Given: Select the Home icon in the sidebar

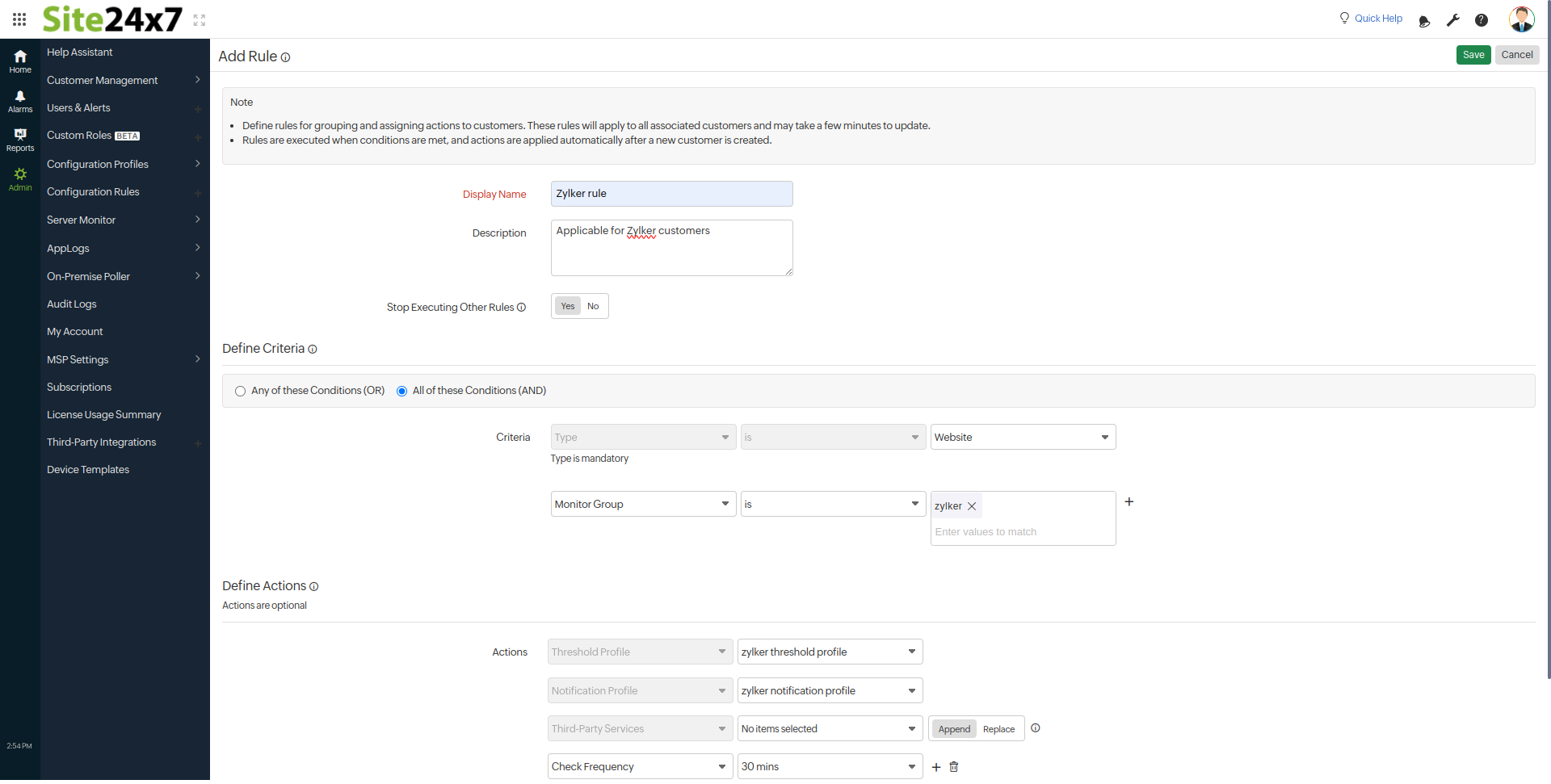Looking at the screenshot, I should pos(19,58).
